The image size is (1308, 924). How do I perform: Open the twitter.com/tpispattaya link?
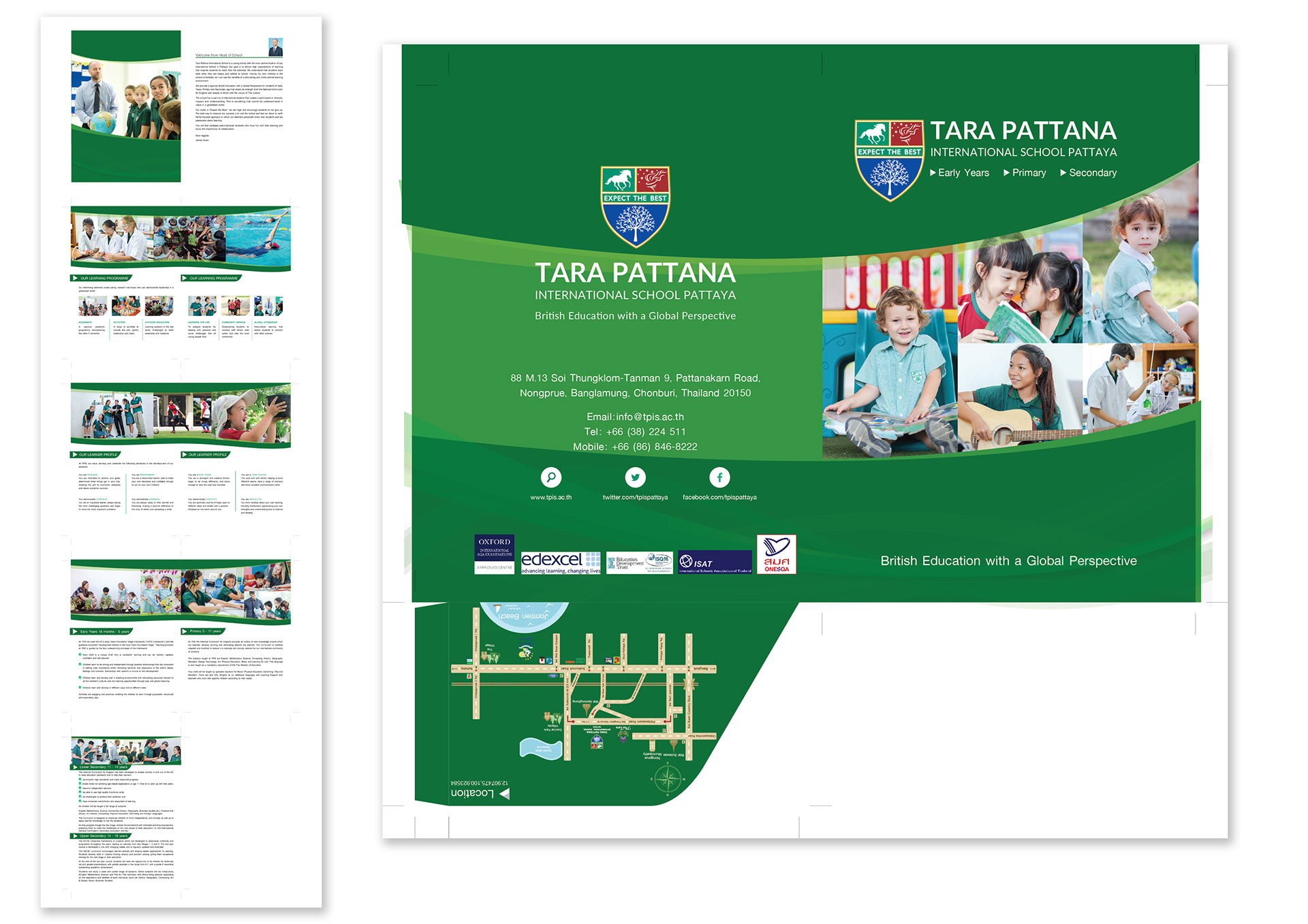click(635, 497)
